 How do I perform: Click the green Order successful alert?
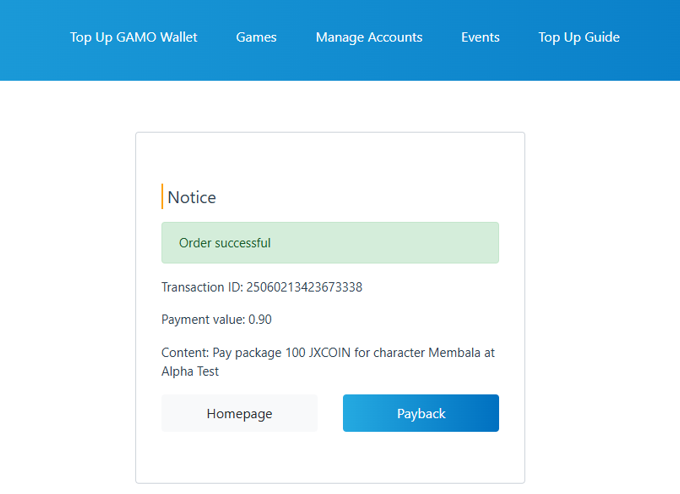click(x=400, y=243)
